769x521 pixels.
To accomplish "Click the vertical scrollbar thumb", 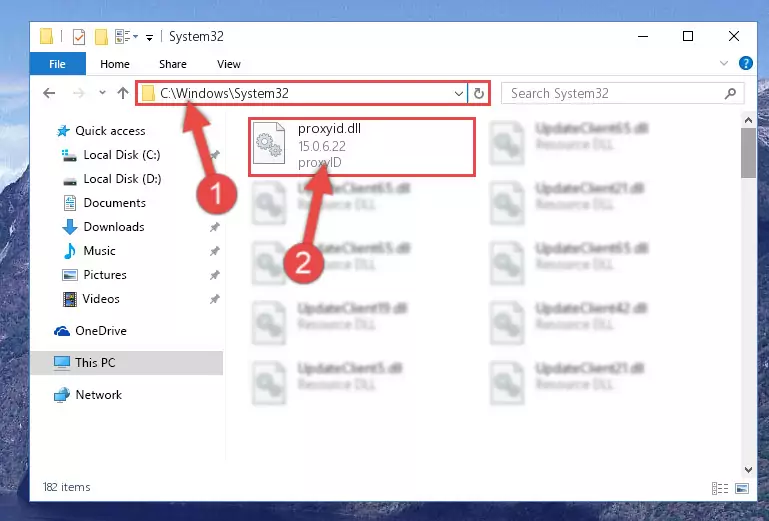I will [x=748, y=153].
